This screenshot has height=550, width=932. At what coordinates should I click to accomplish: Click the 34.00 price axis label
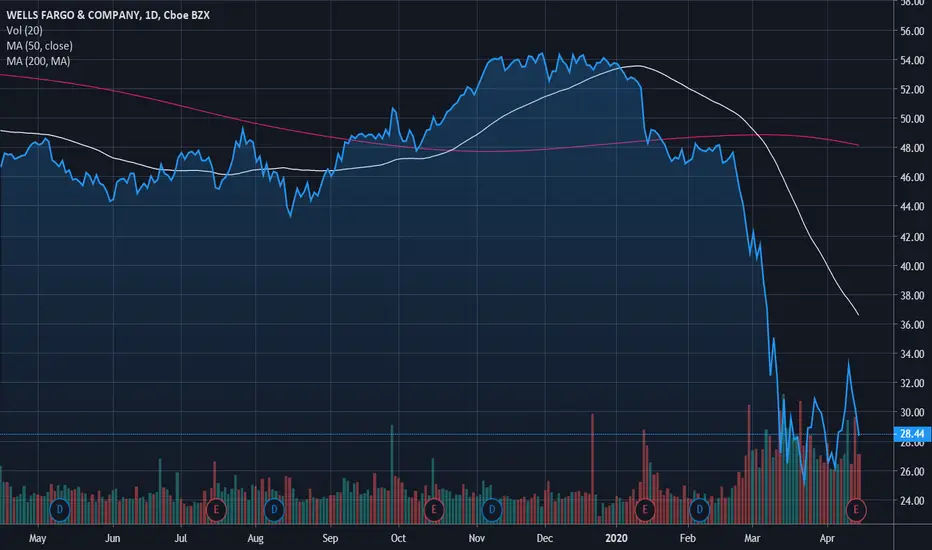[x=912, y=354]
